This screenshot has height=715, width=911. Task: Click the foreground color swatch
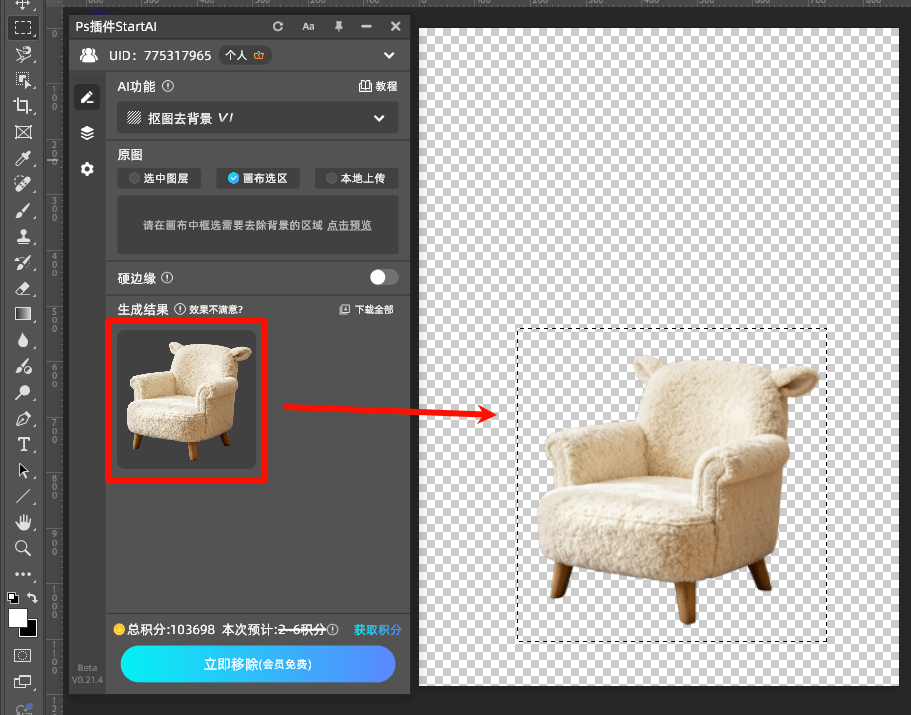tap(18, 618)
